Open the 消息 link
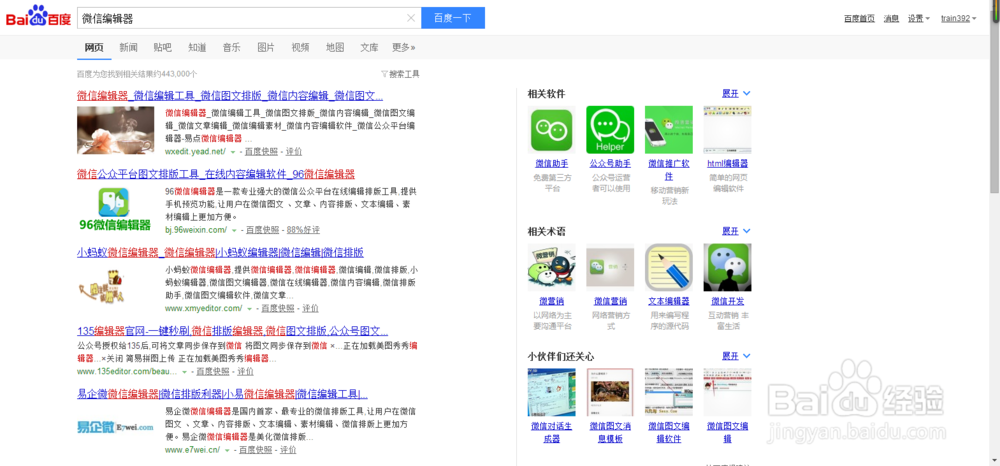This screenshot has width=1000, height=466. (891, 18)
